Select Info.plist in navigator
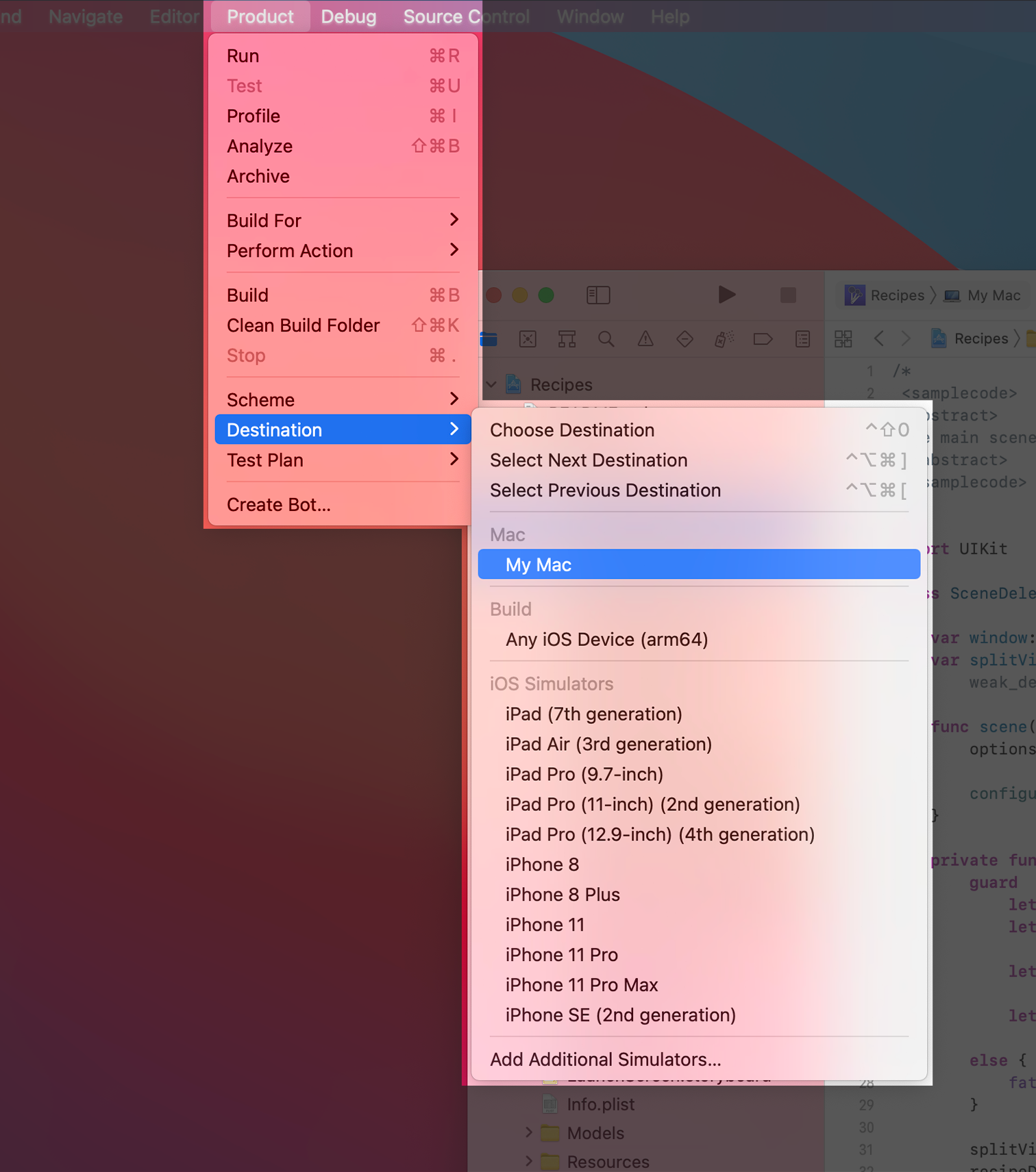1036x1172 pixels. click(600, 1104)
